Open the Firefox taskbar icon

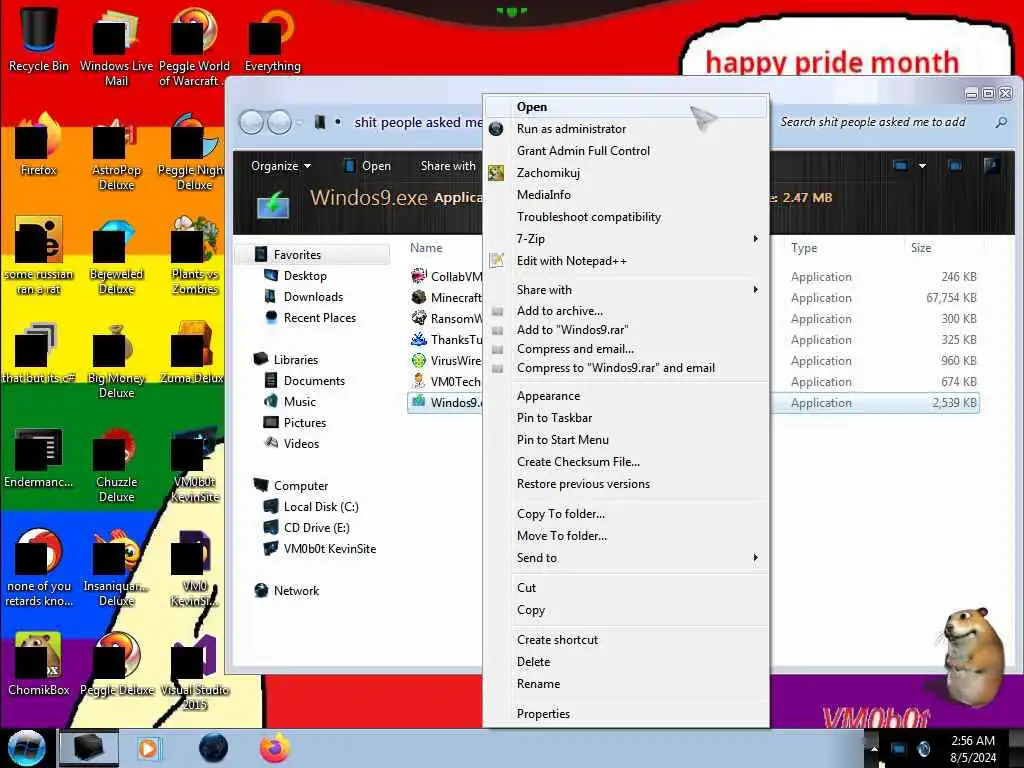point(275,748)
